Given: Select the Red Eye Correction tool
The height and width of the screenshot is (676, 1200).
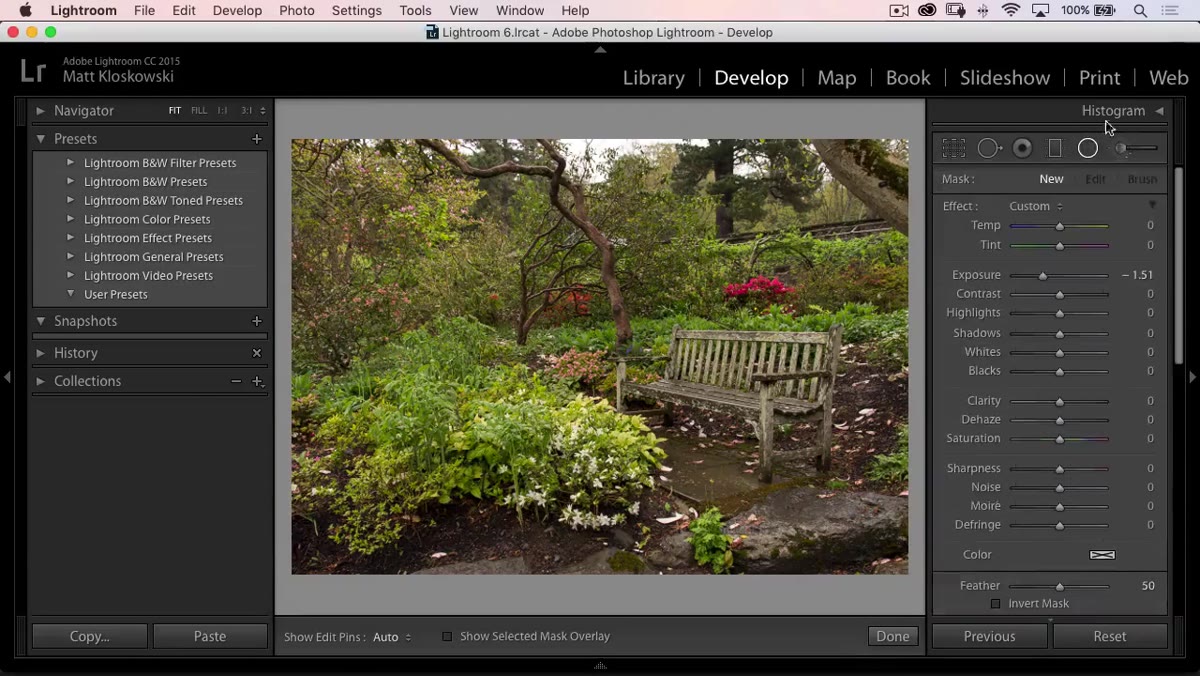Looking at the screenshot, I should pos(1022,148).
